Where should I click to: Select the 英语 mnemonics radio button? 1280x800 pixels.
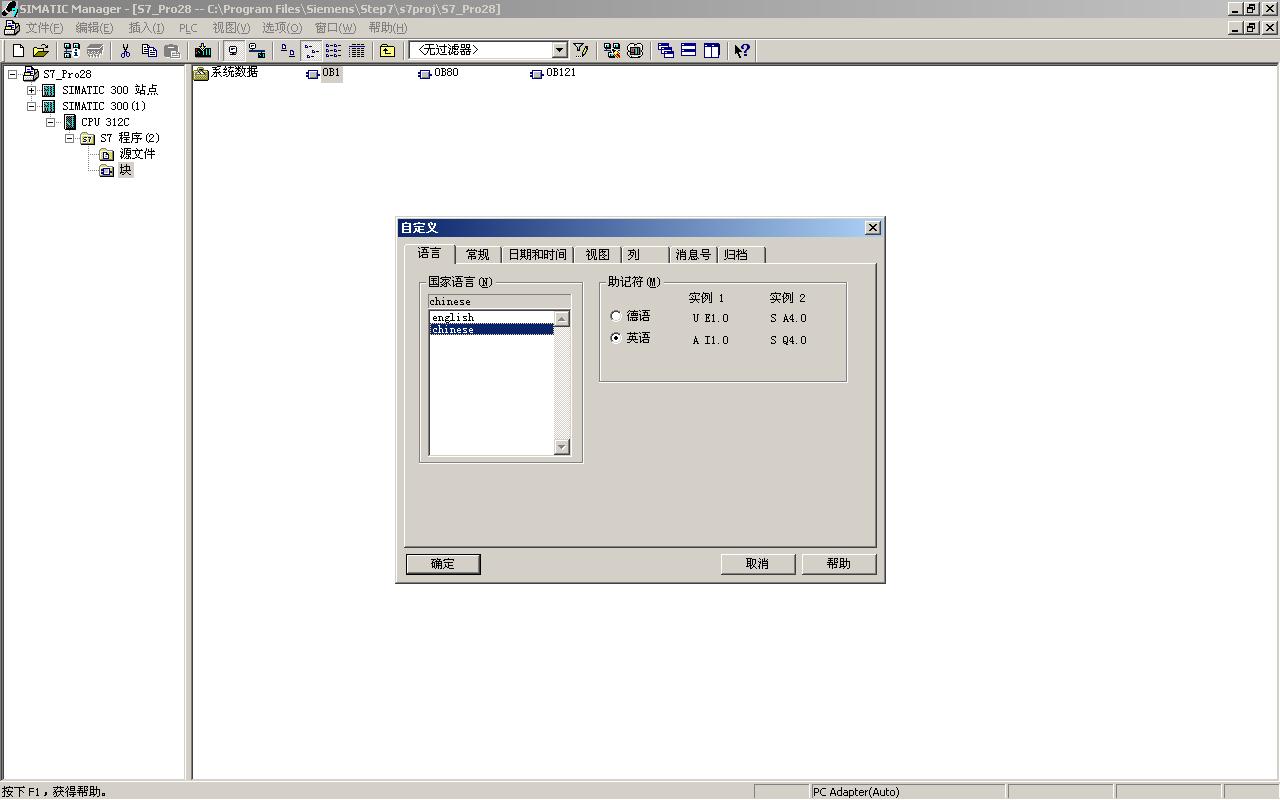coord(616,338)
